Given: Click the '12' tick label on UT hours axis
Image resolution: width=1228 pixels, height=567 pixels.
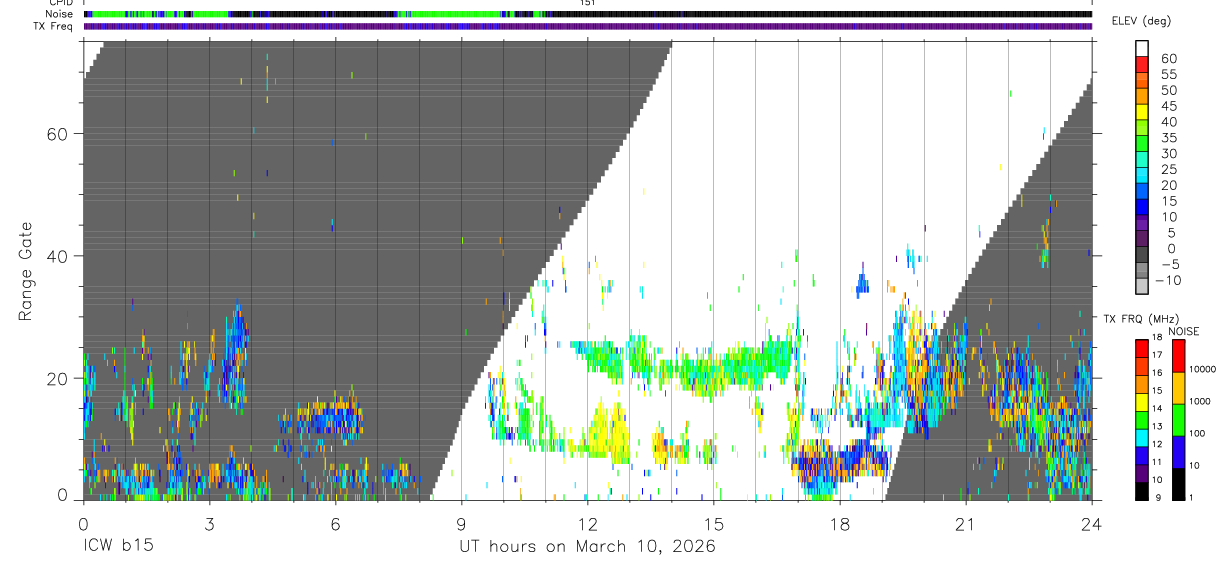Looking at the screenshot, I should tap(587, 524).
